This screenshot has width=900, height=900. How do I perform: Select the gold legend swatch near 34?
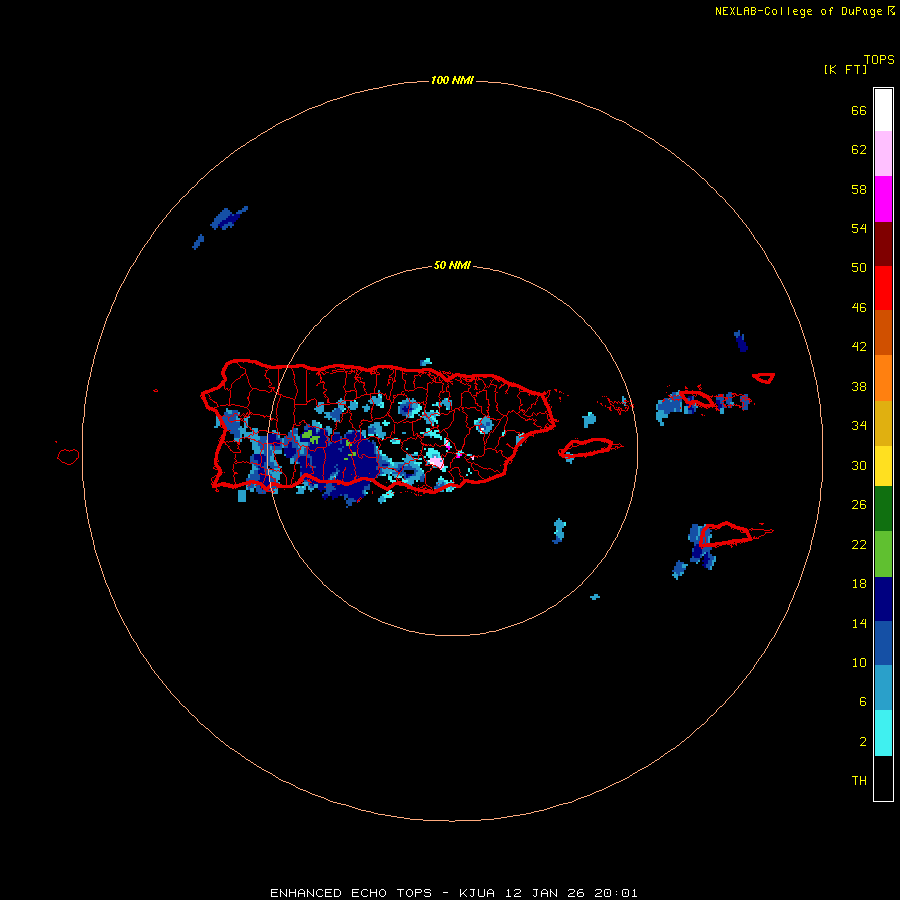pos(883,423)
